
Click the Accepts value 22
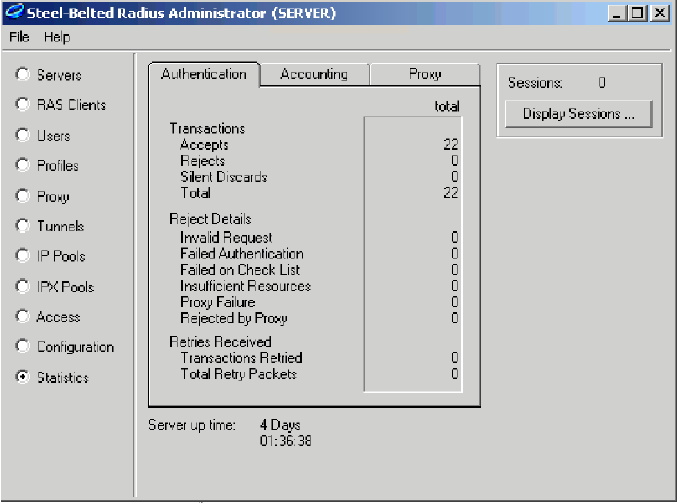coord(451,144)
